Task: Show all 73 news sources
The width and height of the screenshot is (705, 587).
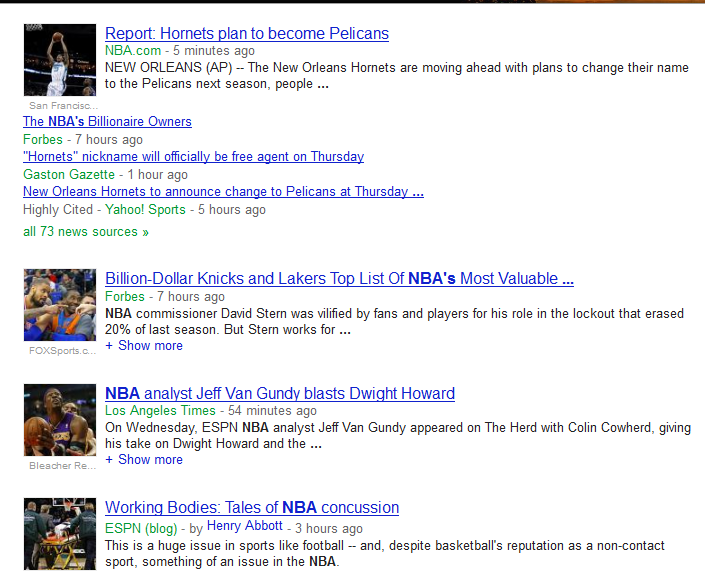Action: pos(86,231)
